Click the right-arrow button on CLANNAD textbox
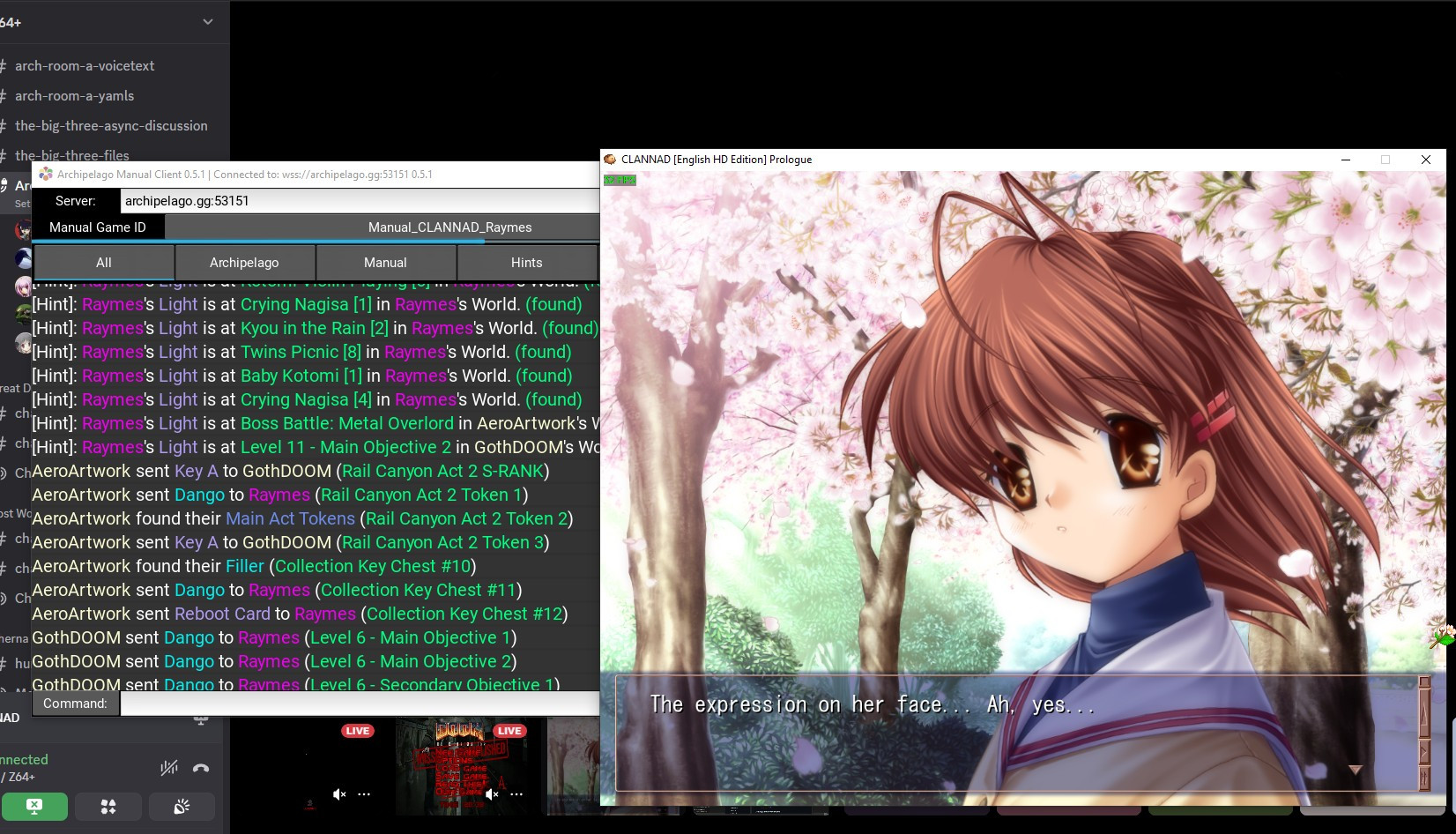This screenshot has height=834, width=1456. point(1423,752)
